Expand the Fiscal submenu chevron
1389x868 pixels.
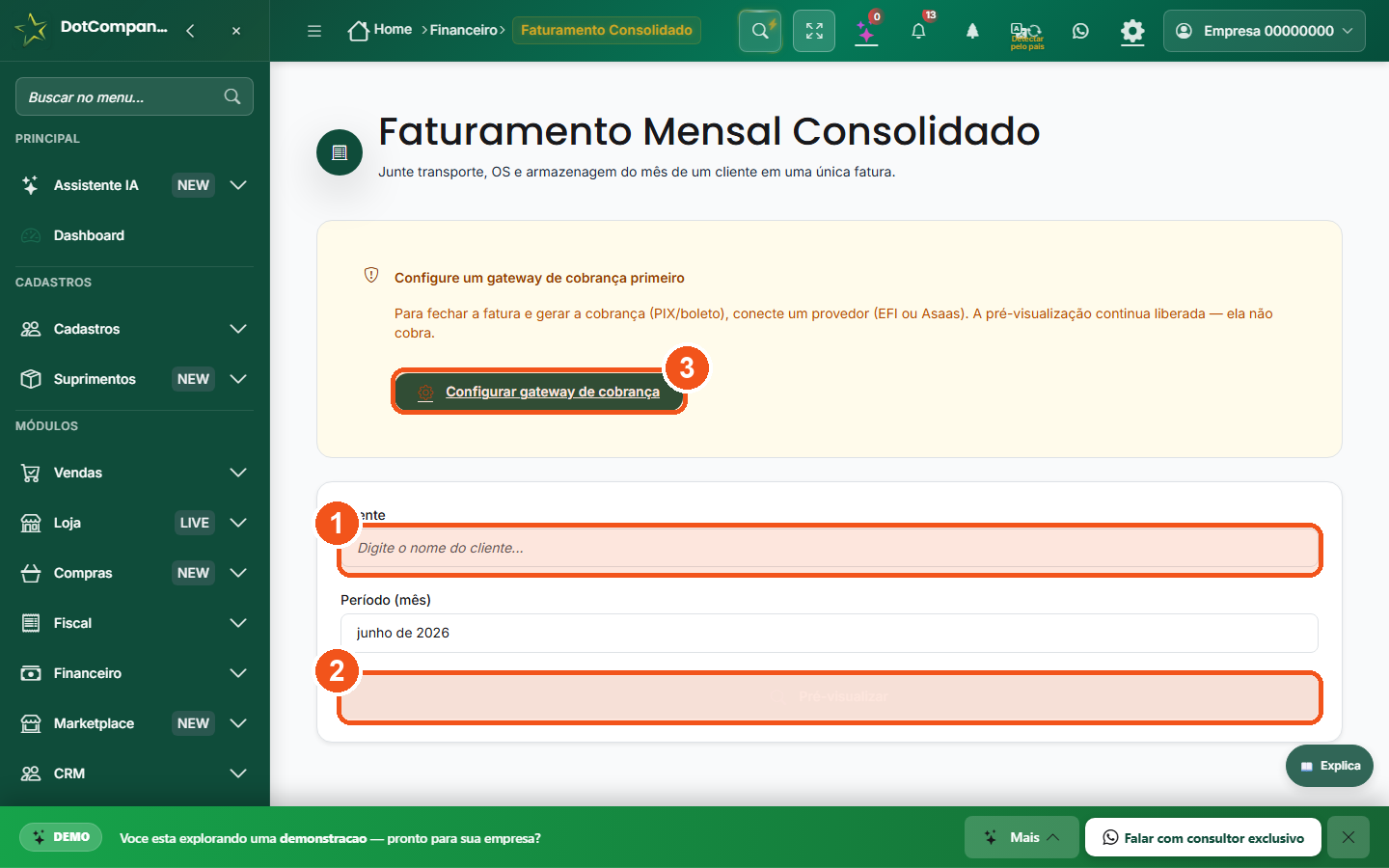click(238, 623)
